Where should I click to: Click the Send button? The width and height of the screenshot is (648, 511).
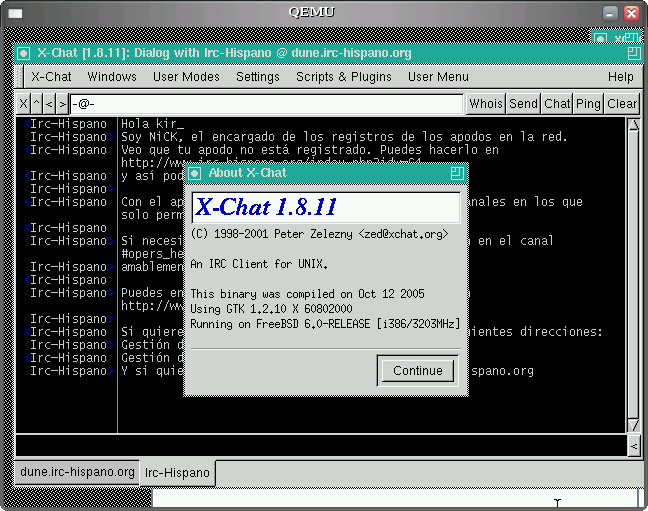524,104
